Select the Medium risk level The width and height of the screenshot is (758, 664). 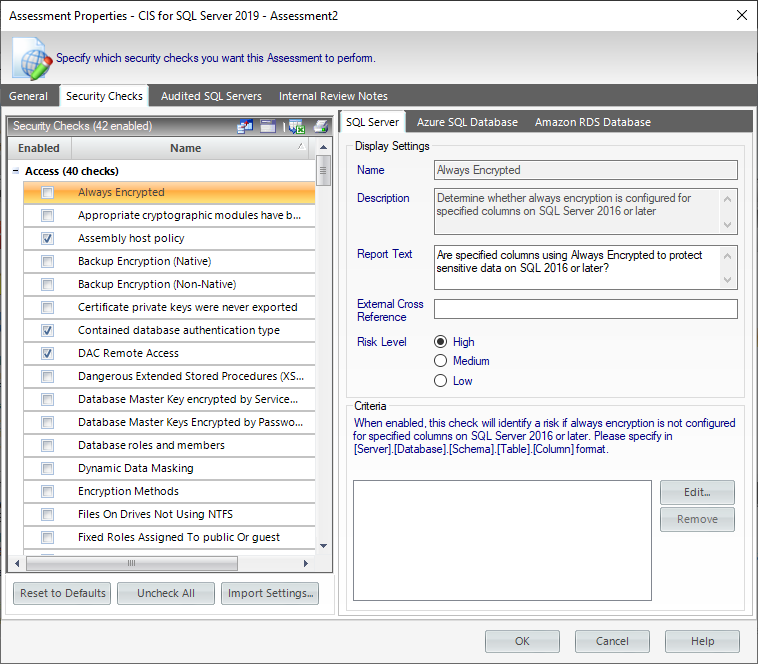pyautogui.click(x=440, y=361)
